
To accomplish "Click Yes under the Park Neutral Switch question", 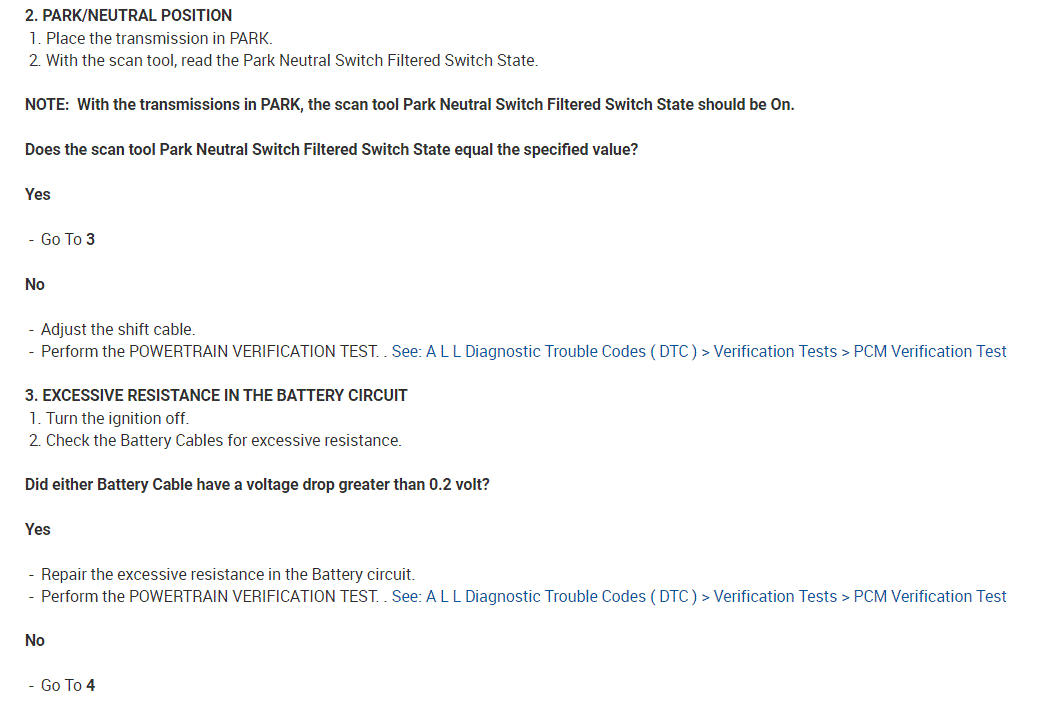I will (38, 195).
